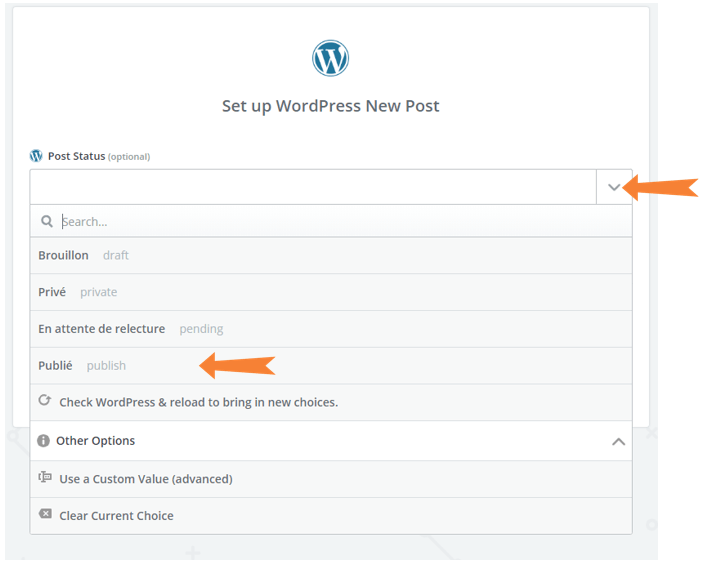Click the Other Options header label
The image size is (701, 566).
tap(95, 441)
